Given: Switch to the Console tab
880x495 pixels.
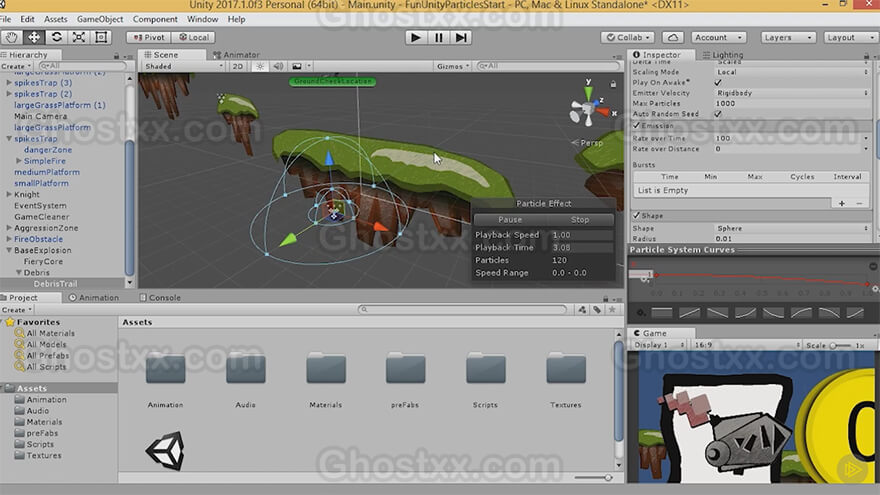Looking at the screenshot, I should [160, 298].
